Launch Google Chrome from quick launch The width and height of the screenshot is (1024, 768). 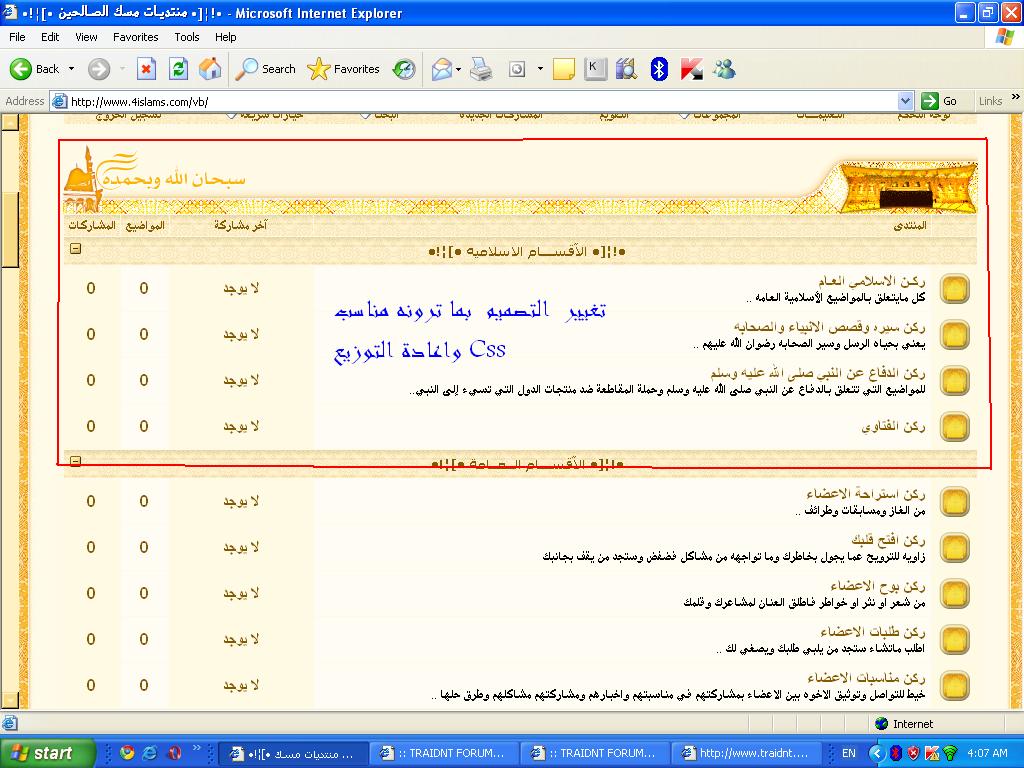[x=126, y=753]
